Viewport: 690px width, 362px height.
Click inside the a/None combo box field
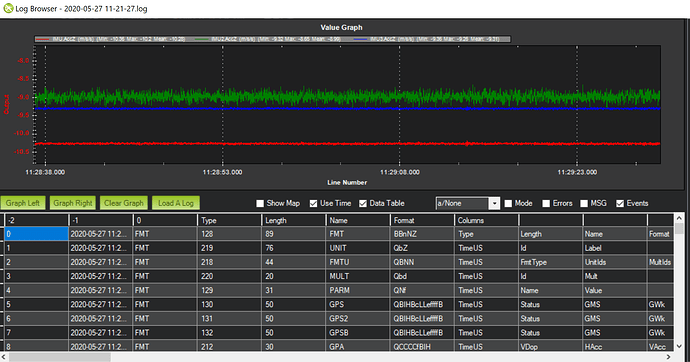tap(462, 203)
